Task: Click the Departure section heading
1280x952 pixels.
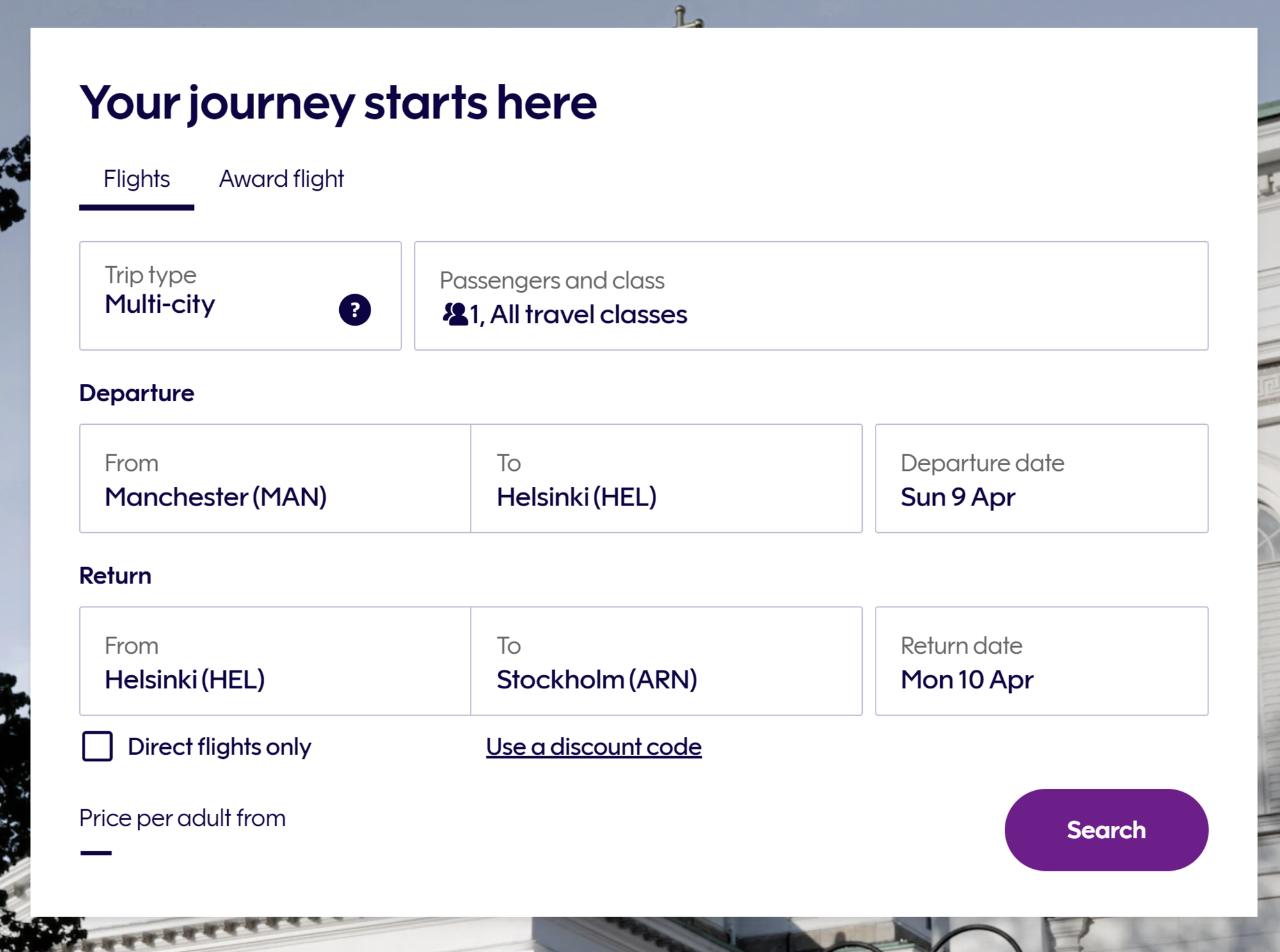Action: (x=136, y=393)
